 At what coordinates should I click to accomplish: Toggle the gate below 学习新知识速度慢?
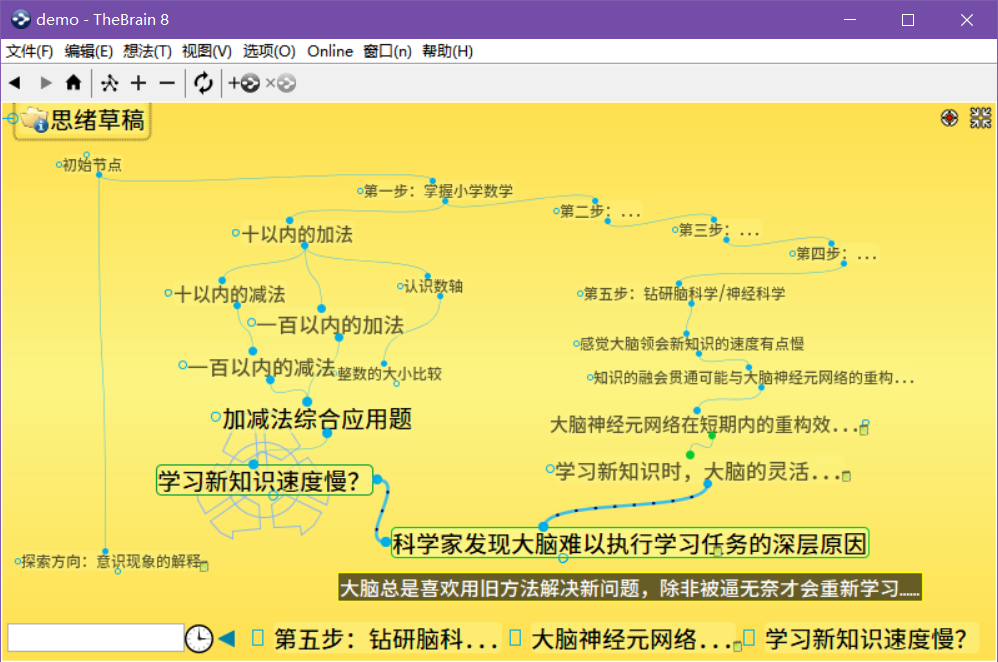pos(273,495)
